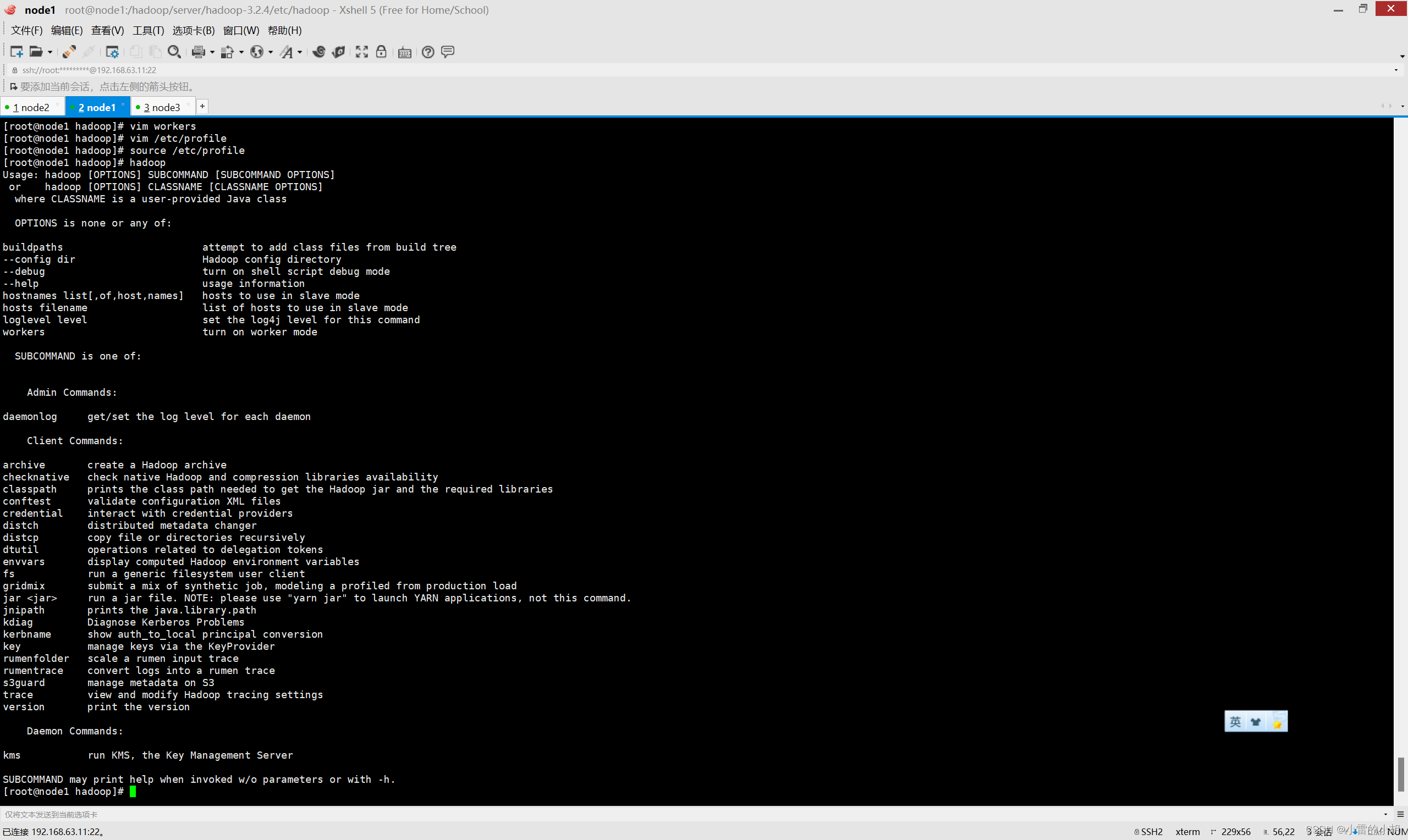Create a new session with toolbar icon

[x=16, y=52]
